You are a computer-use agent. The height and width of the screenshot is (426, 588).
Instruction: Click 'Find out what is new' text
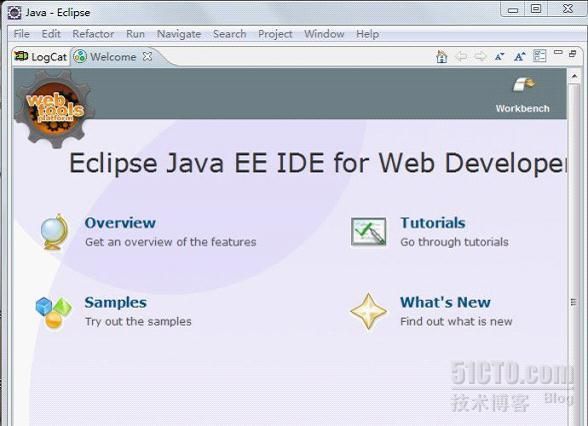click(x=456, y=321)
